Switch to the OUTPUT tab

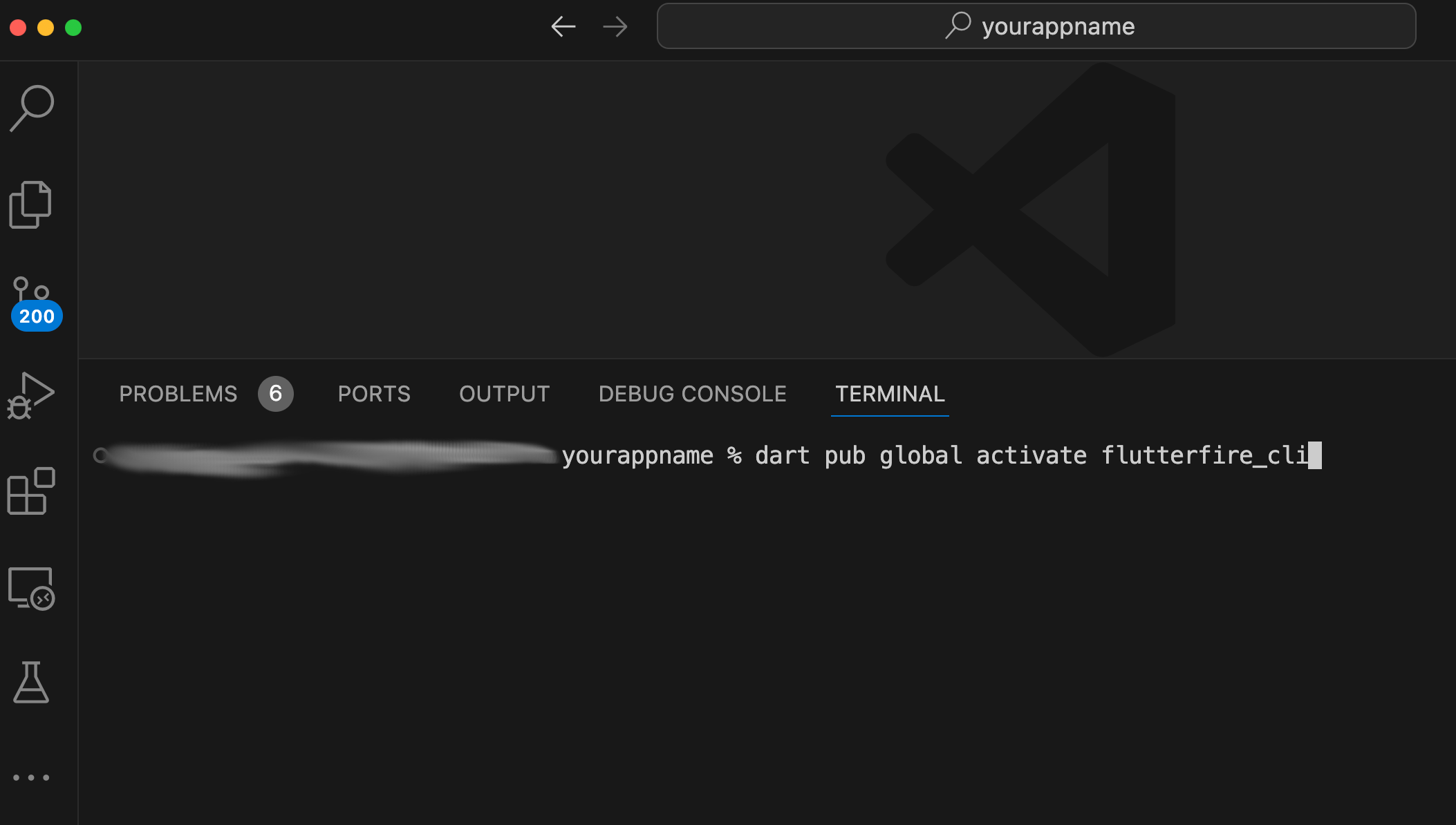[x=504, y=394]
